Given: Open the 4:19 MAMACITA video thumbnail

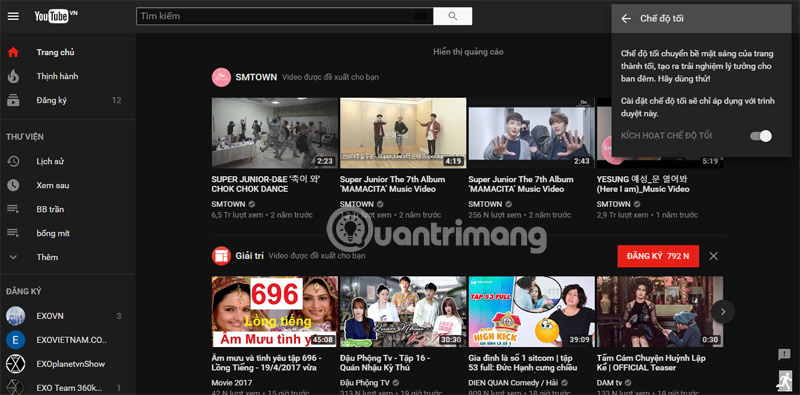Looking at the screenshot, I should click(403, 133).
